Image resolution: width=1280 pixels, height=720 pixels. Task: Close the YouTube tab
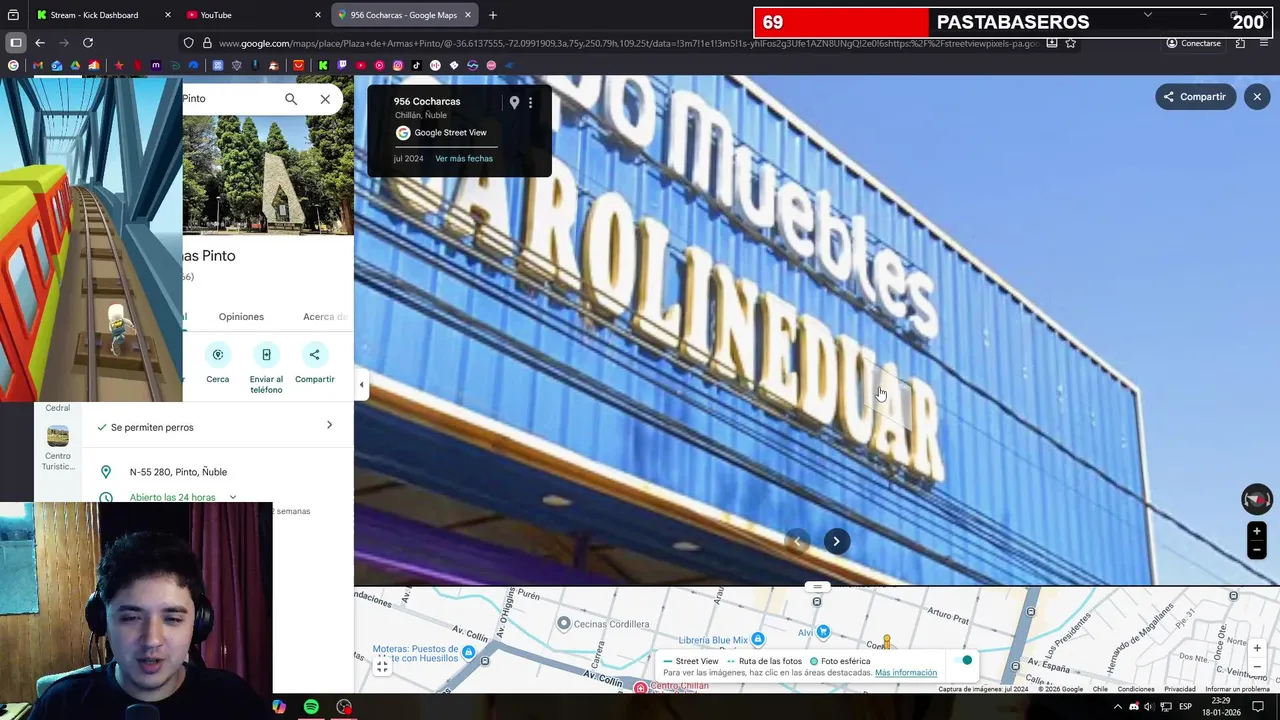(318, 15)
